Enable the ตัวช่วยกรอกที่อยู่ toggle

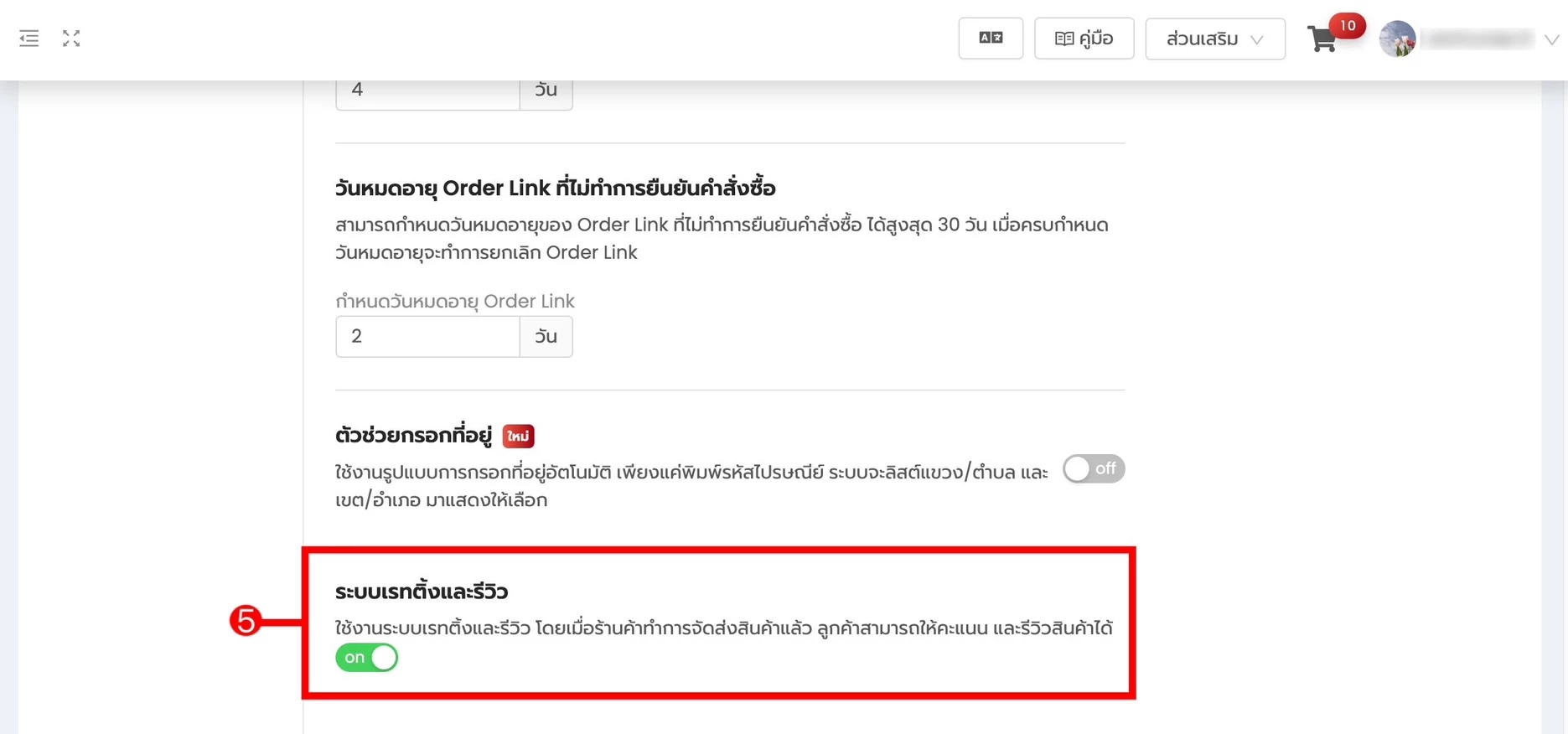click(x=1094, y=468)
